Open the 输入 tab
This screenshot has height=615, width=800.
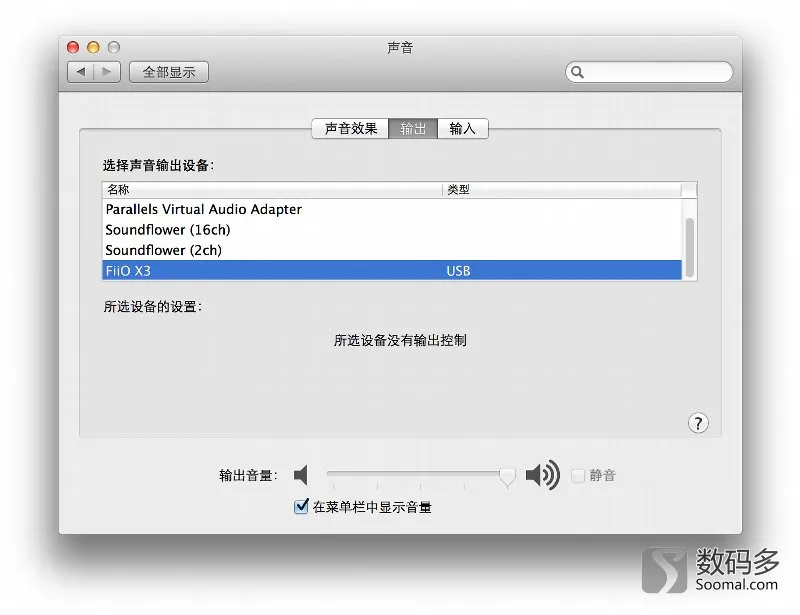point(463,128)
